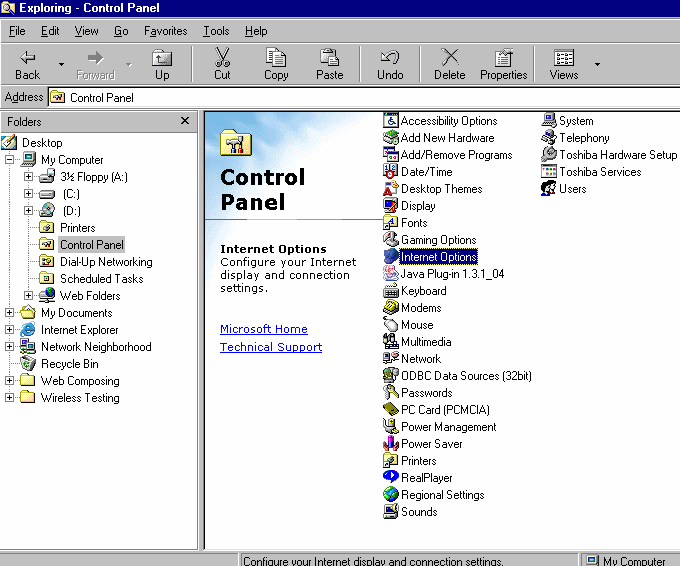
Task: Expand the Internet Explorer node
Action: coord(10,330)
